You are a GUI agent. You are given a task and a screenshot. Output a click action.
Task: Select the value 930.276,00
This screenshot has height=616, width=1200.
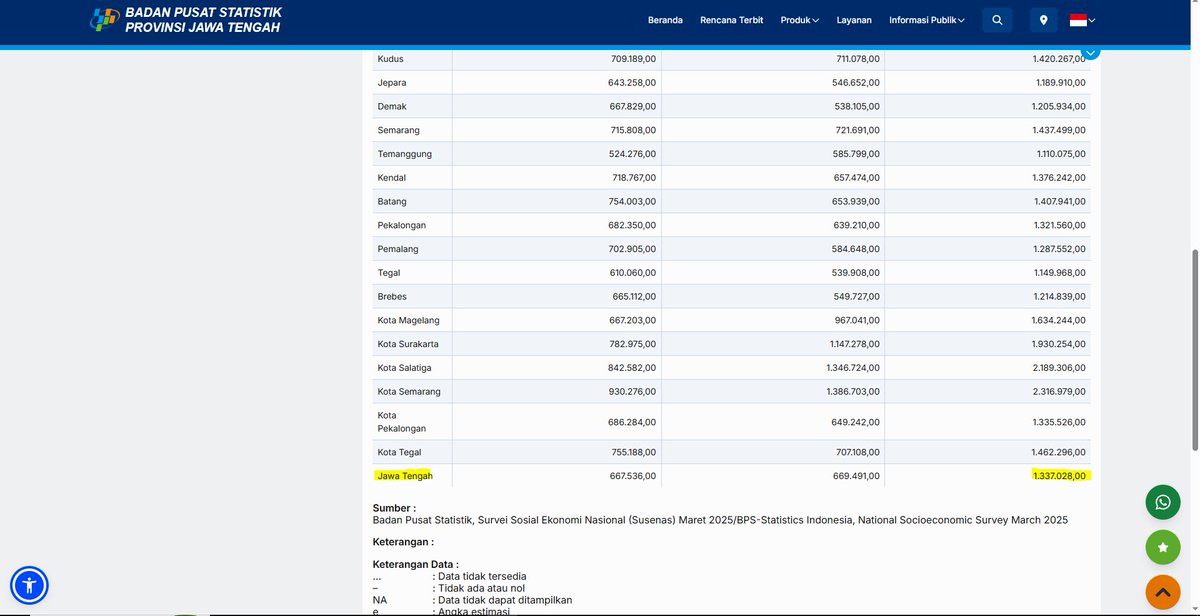tap(634, 392)
